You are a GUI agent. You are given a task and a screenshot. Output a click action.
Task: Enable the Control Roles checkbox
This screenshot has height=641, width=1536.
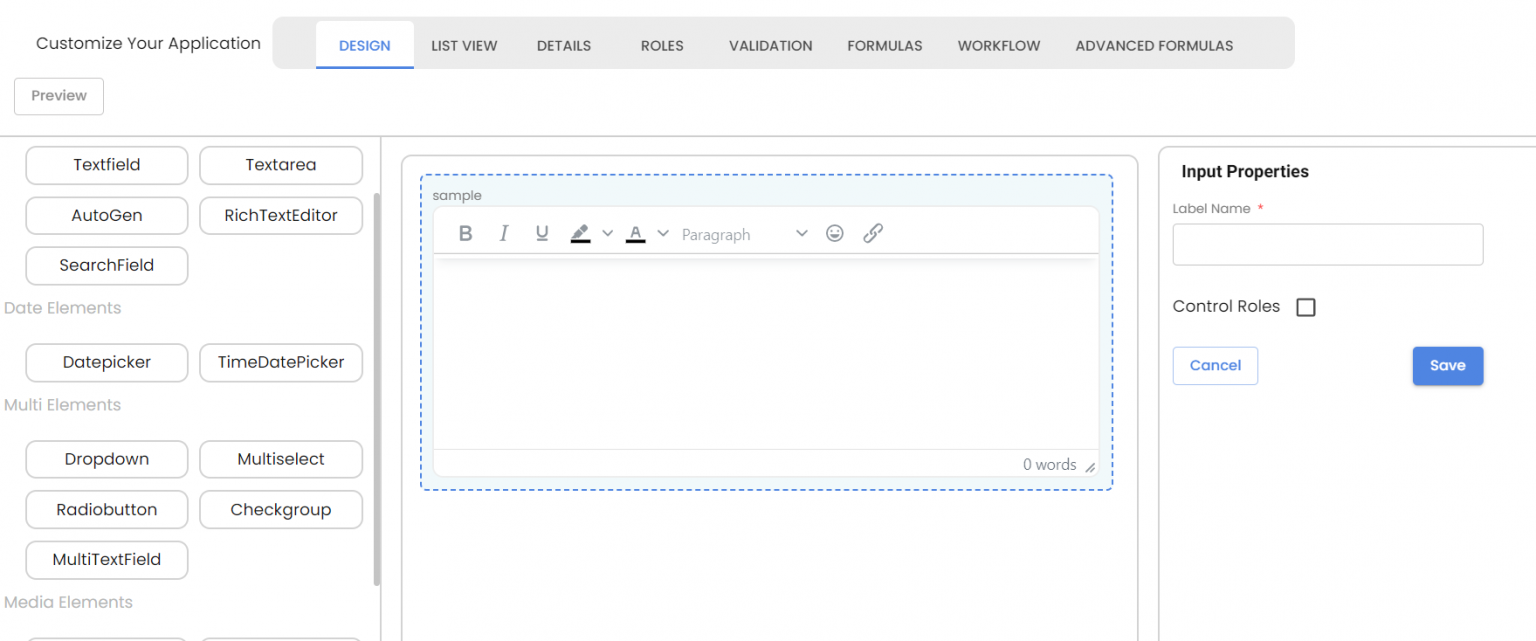tap(1305, 307)
